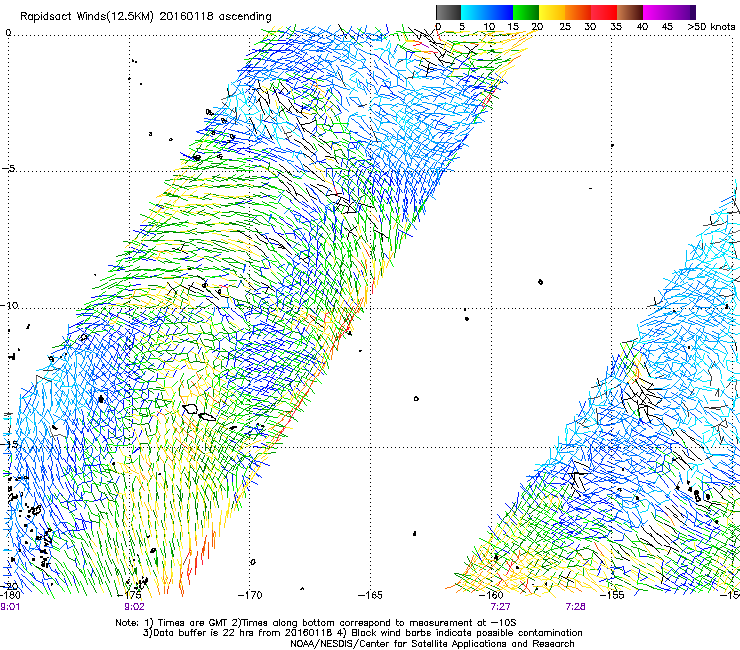Click the green 15-20 knots legend swatch

click(x=526, y=12)
